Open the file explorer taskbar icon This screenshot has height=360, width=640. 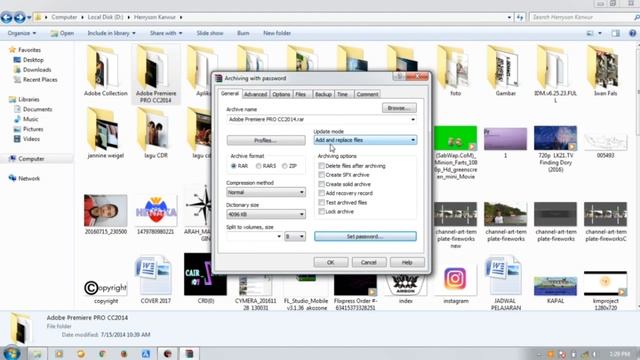37,353
